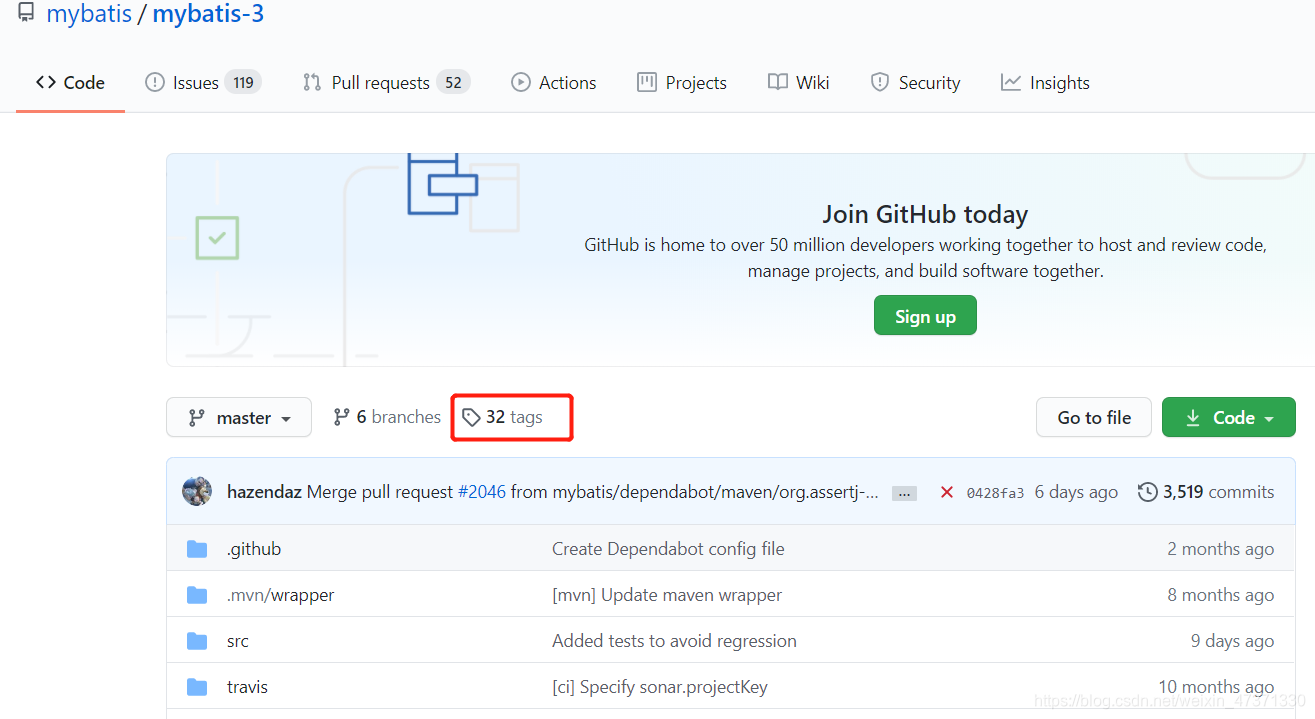Screen dimensions: 1315x719
Task: Open the Projects tab
Action: (682, 83)
